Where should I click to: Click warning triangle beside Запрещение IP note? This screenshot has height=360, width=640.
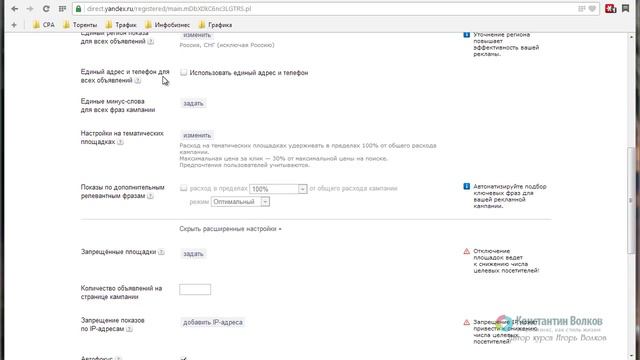467,322
